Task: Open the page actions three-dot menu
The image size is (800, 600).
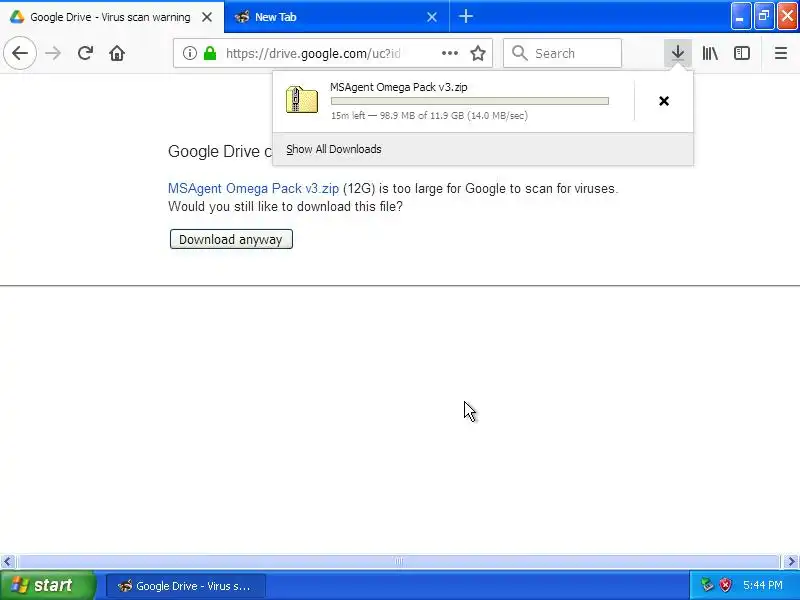Action: [449, 53]
